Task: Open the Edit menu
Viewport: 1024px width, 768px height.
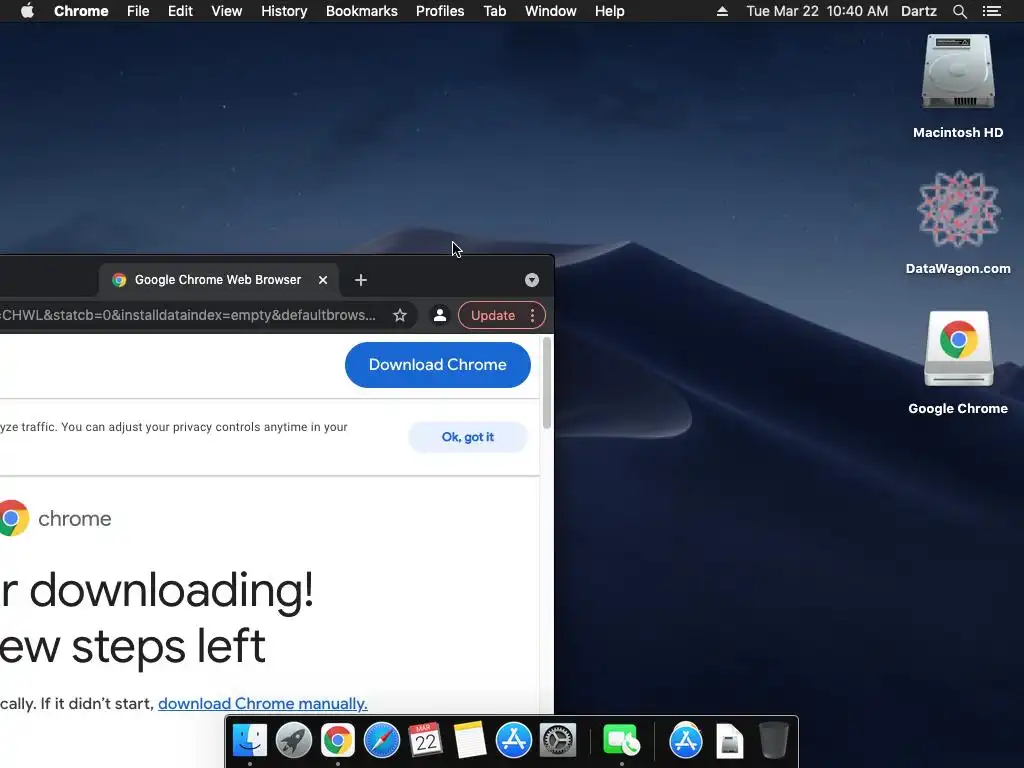Action: point(180,11)
